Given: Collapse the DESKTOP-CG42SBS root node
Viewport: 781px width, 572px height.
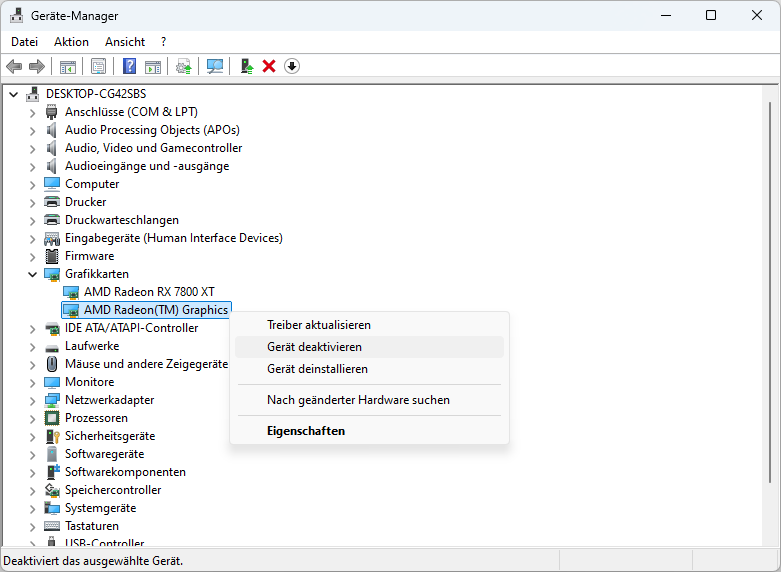Looking at the screenshot, I should coord(14,94).
